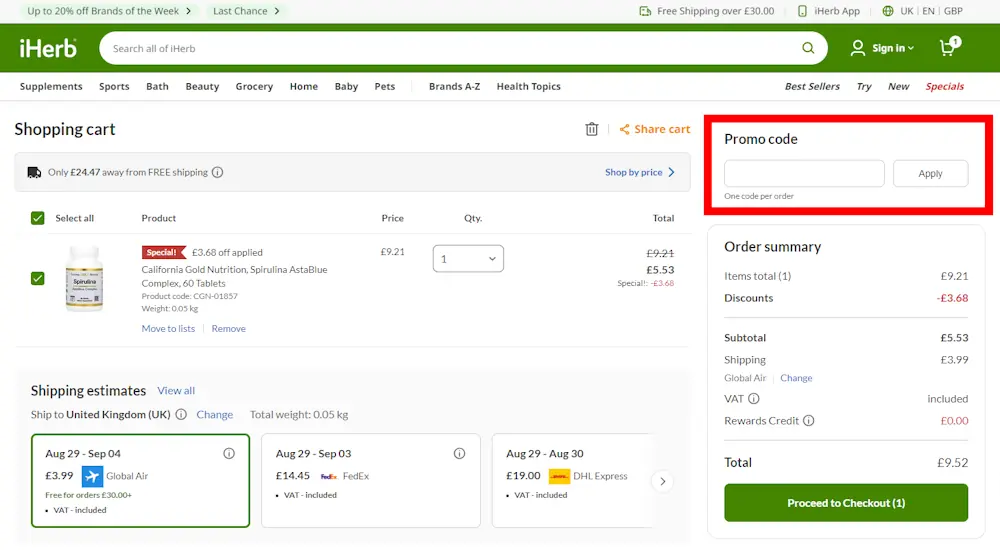
Task: Click the iHerb logo
Action: click(x=48, y=48)
